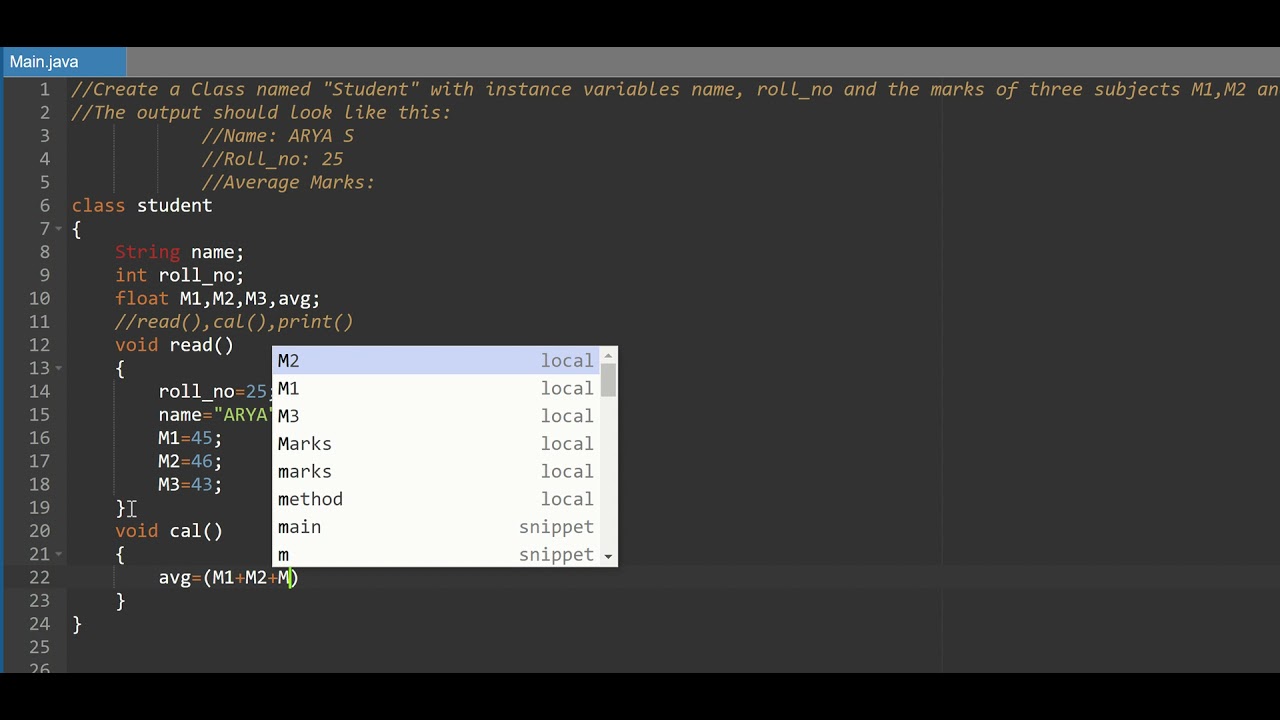Click the autocomplete list scrollbar thumb
The width and height of the screenshot is (1280, 720).
[x=608, y=379]
